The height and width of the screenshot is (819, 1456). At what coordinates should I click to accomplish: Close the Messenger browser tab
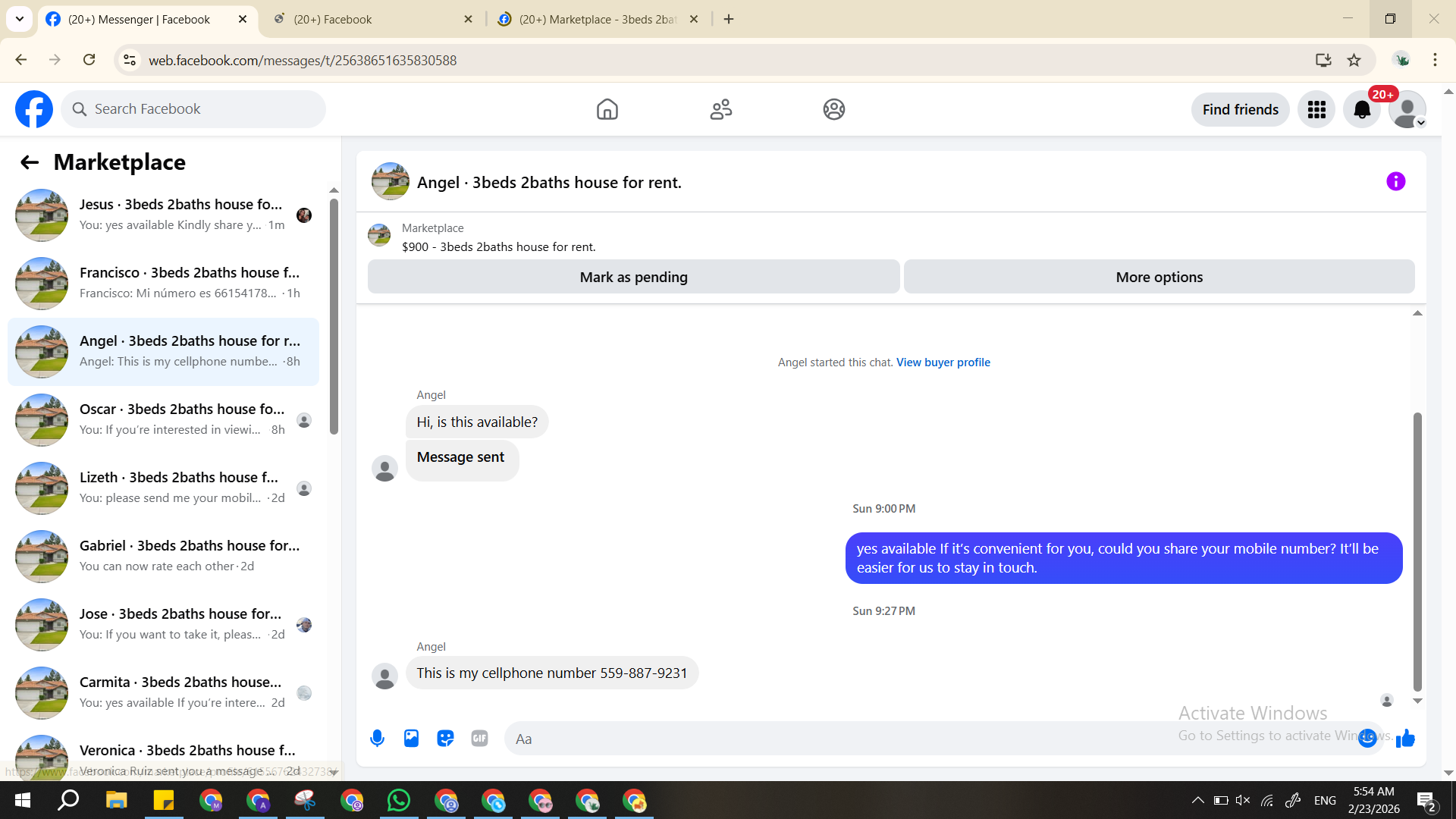(243, 20)
